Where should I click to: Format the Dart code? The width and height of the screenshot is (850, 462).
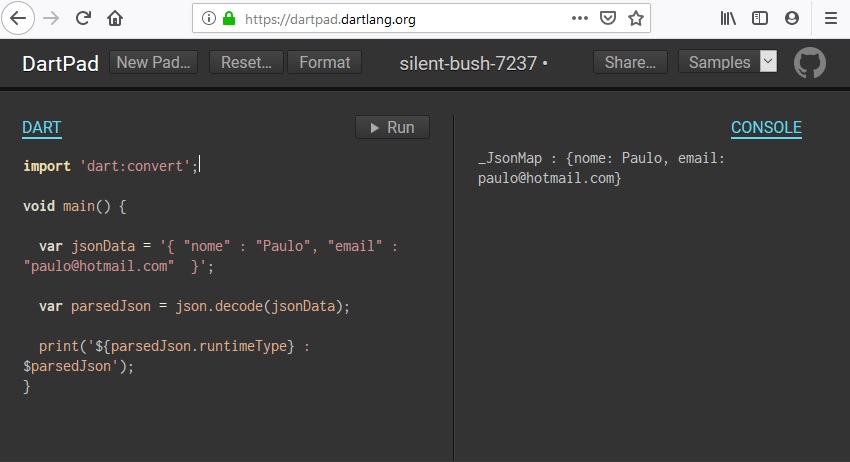click(325, 62)
